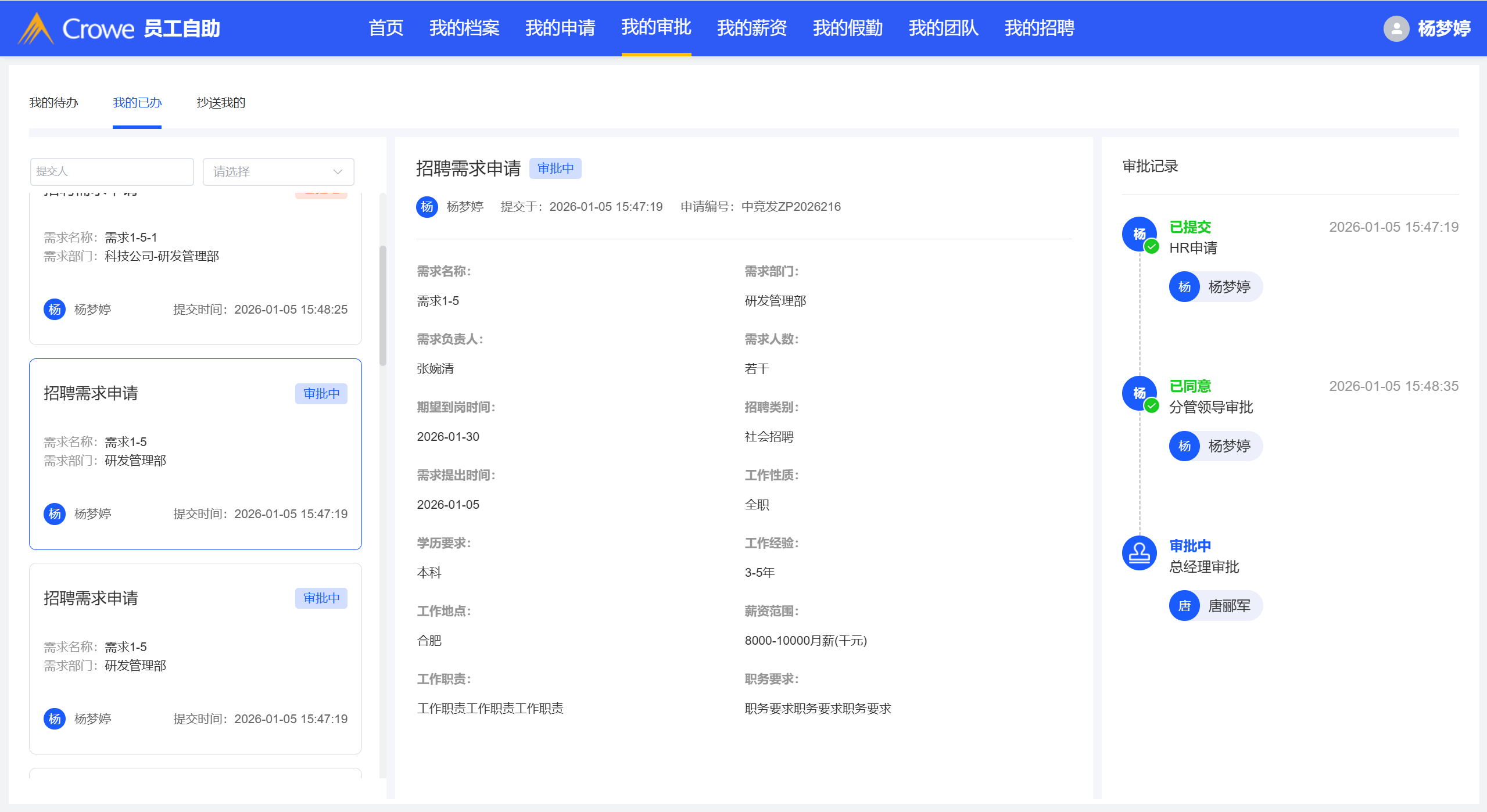Click the 杨梦婷 username in header

tap(1444, 28)
